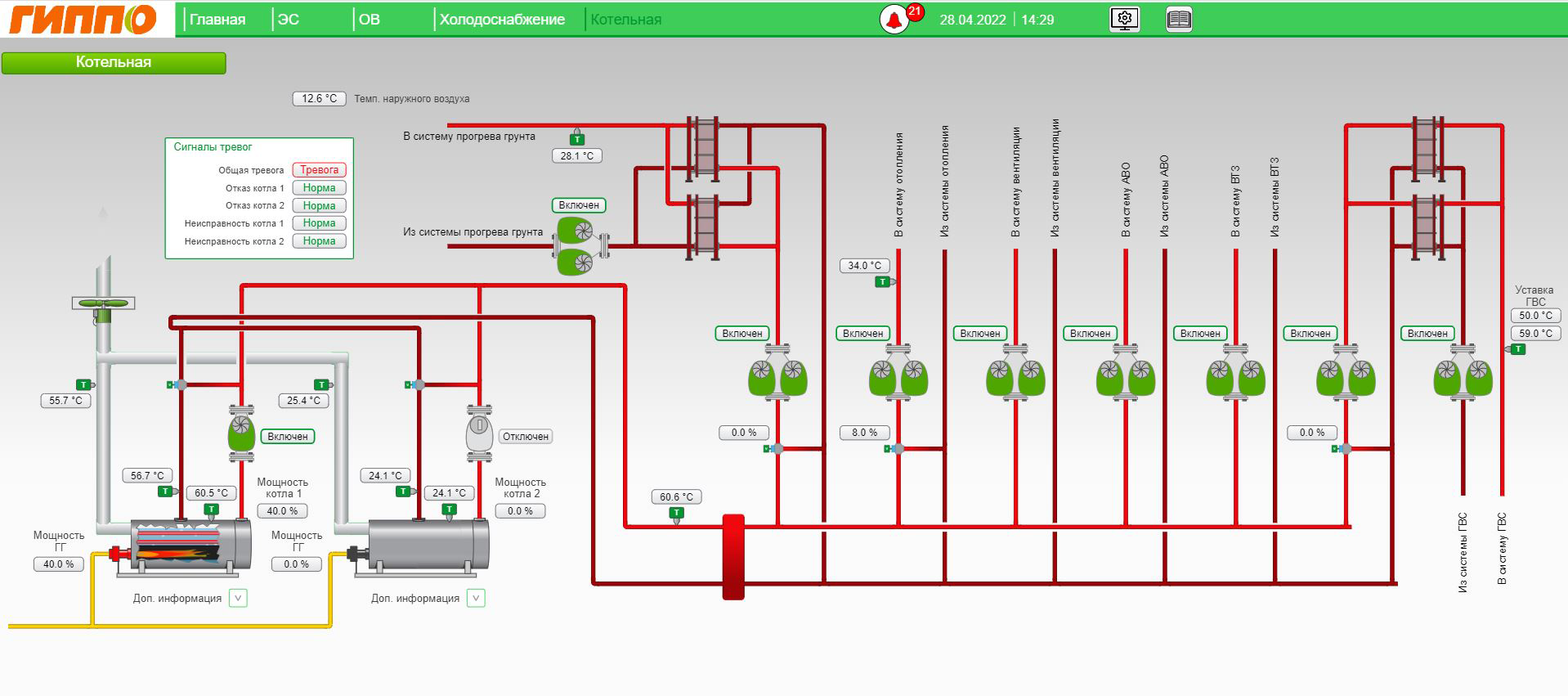
Task: Expand boiler 1 'Доп. информация' dropdown
Action: click(238, 599)
